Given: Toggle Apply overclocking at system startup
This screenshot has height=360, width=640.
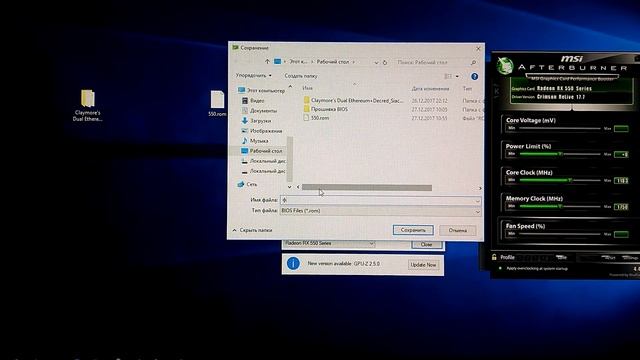Looking at the screenshot, I should (x=500, y=269).
